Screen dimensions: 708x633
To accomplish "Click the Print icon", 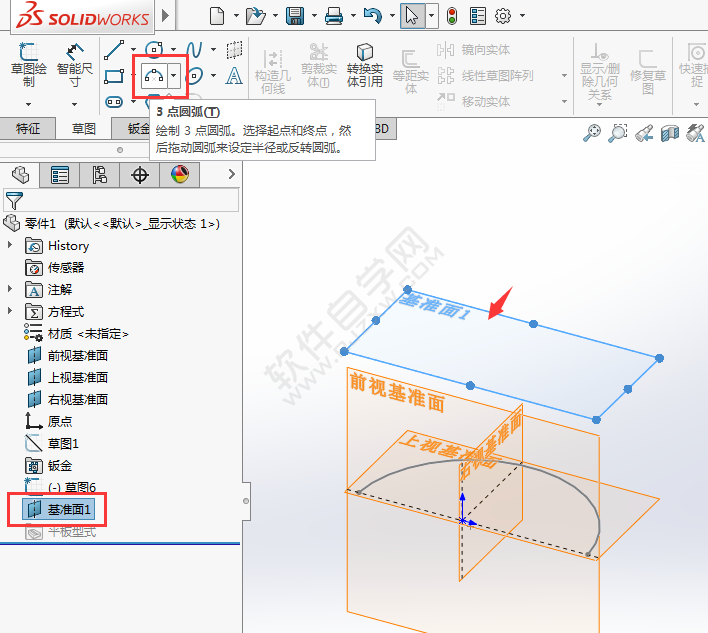I will (x=334, y=16).
